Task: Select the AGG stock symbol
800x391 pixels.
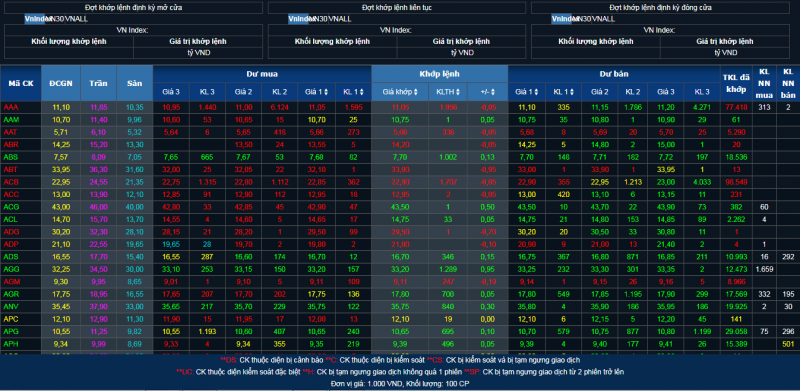Action: (x=11, y=269)
